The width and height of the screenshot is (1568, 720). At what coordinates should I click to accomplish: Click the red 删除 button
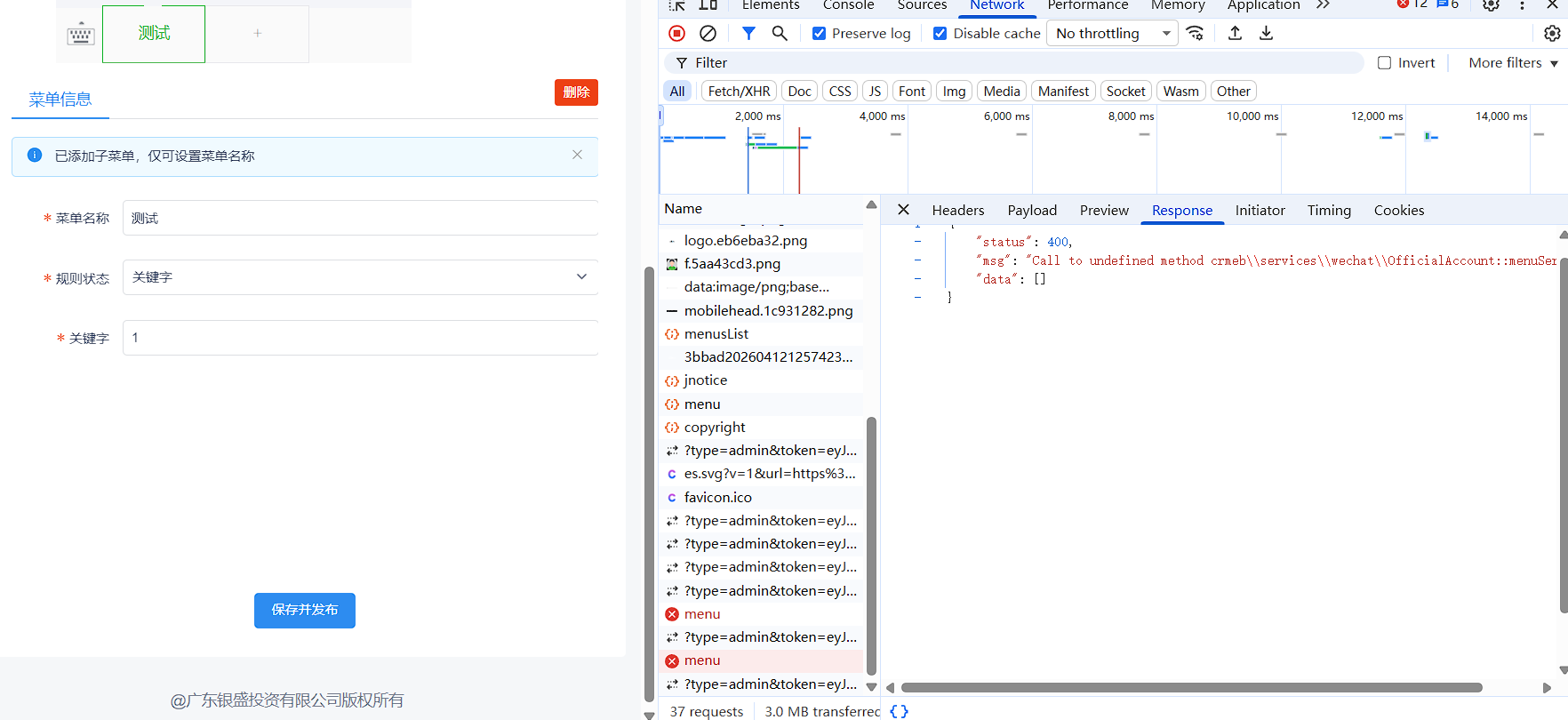click(x=576, y=92)
